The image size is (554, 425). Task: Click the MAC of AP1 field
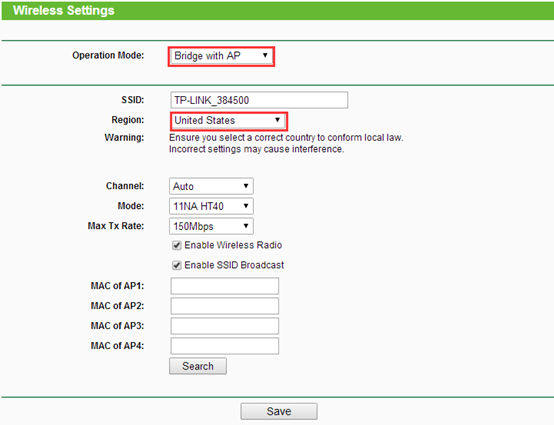coord(225,286)
